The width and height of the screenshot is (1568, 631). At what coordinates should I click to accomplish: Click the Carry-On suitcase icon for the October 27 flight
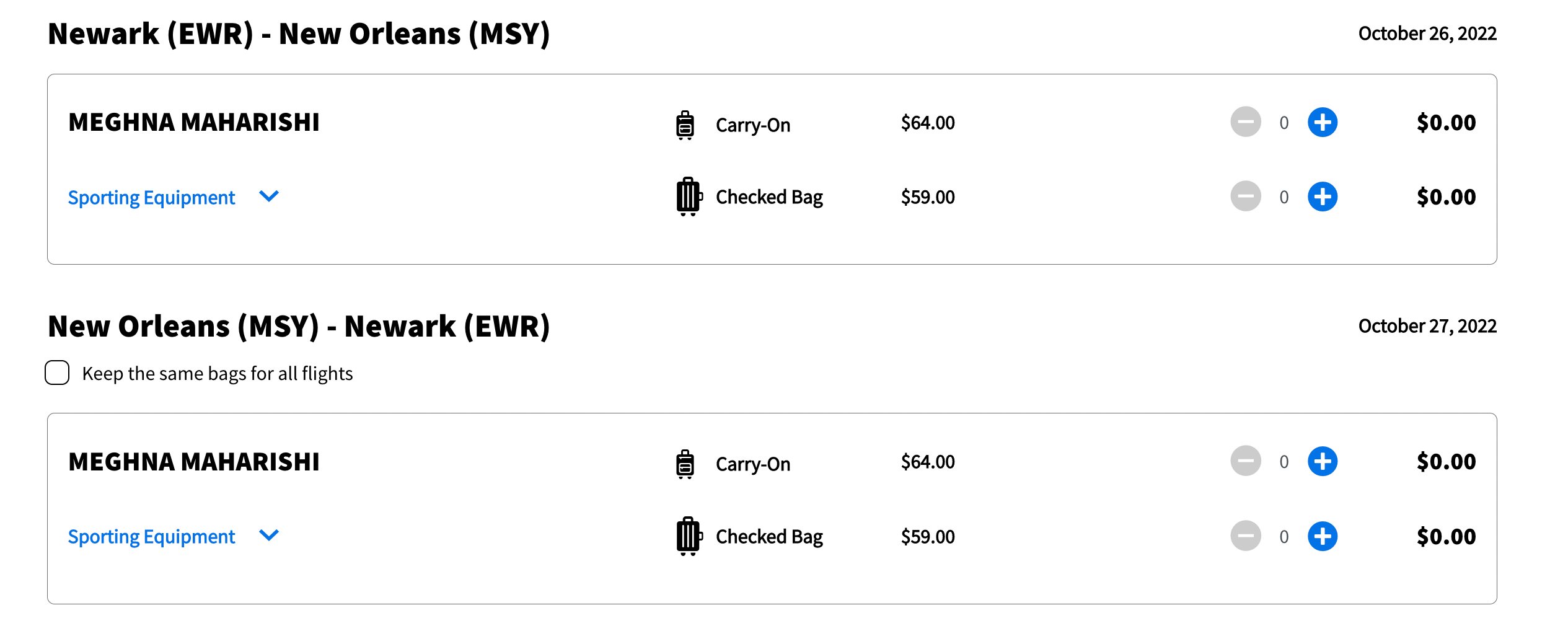tap(685, 464)
